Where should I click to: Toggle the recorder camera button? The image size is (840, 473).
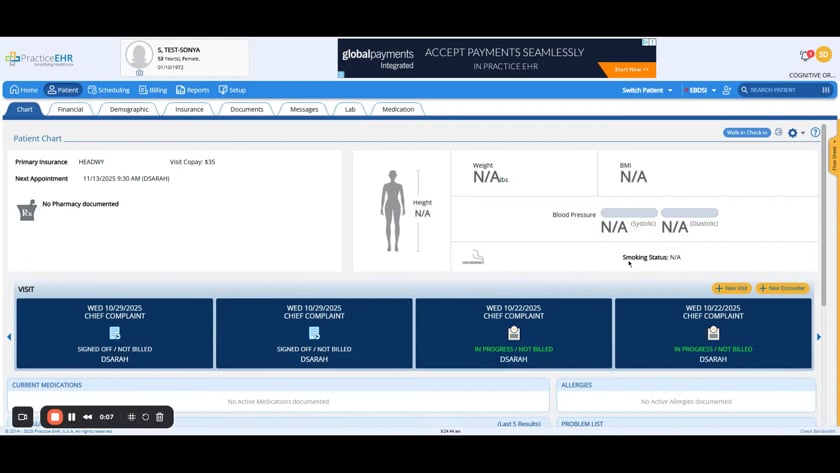pyautogui.click(x=22, y=417)
